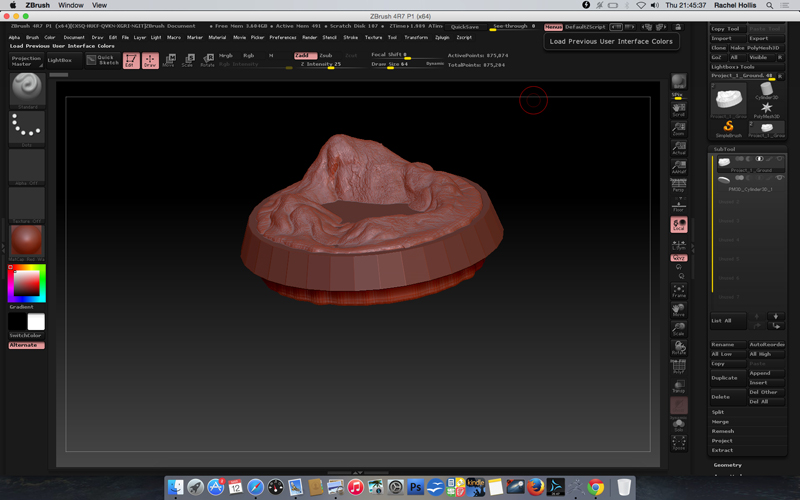Select the right-shelf Rotate view icon
This screenshot has width=800, height=500.
click(679, 348)
